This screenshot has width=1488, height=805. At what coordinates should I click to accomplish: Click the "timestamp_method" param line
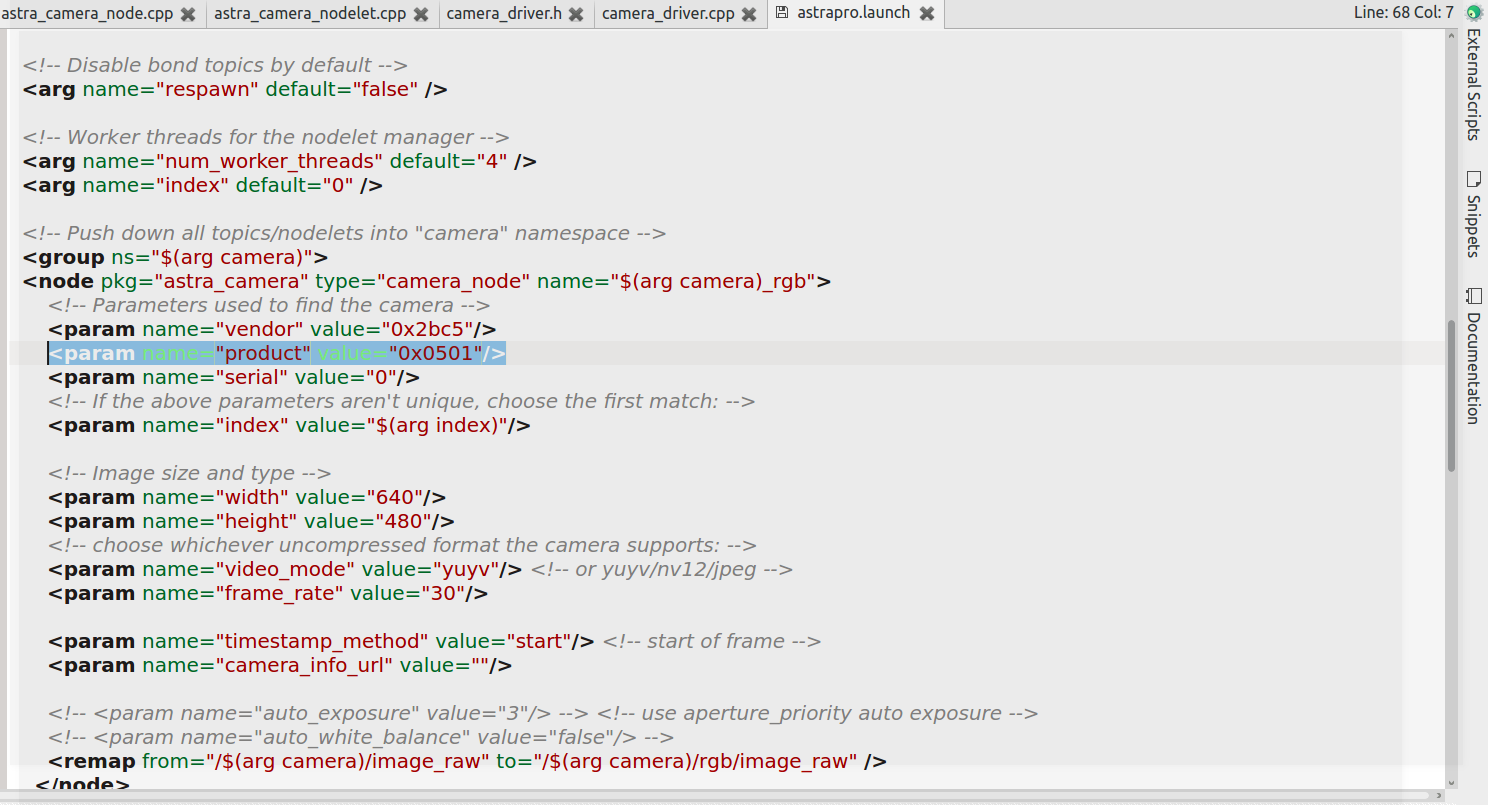pyautogui.click(x=321, y=641)
